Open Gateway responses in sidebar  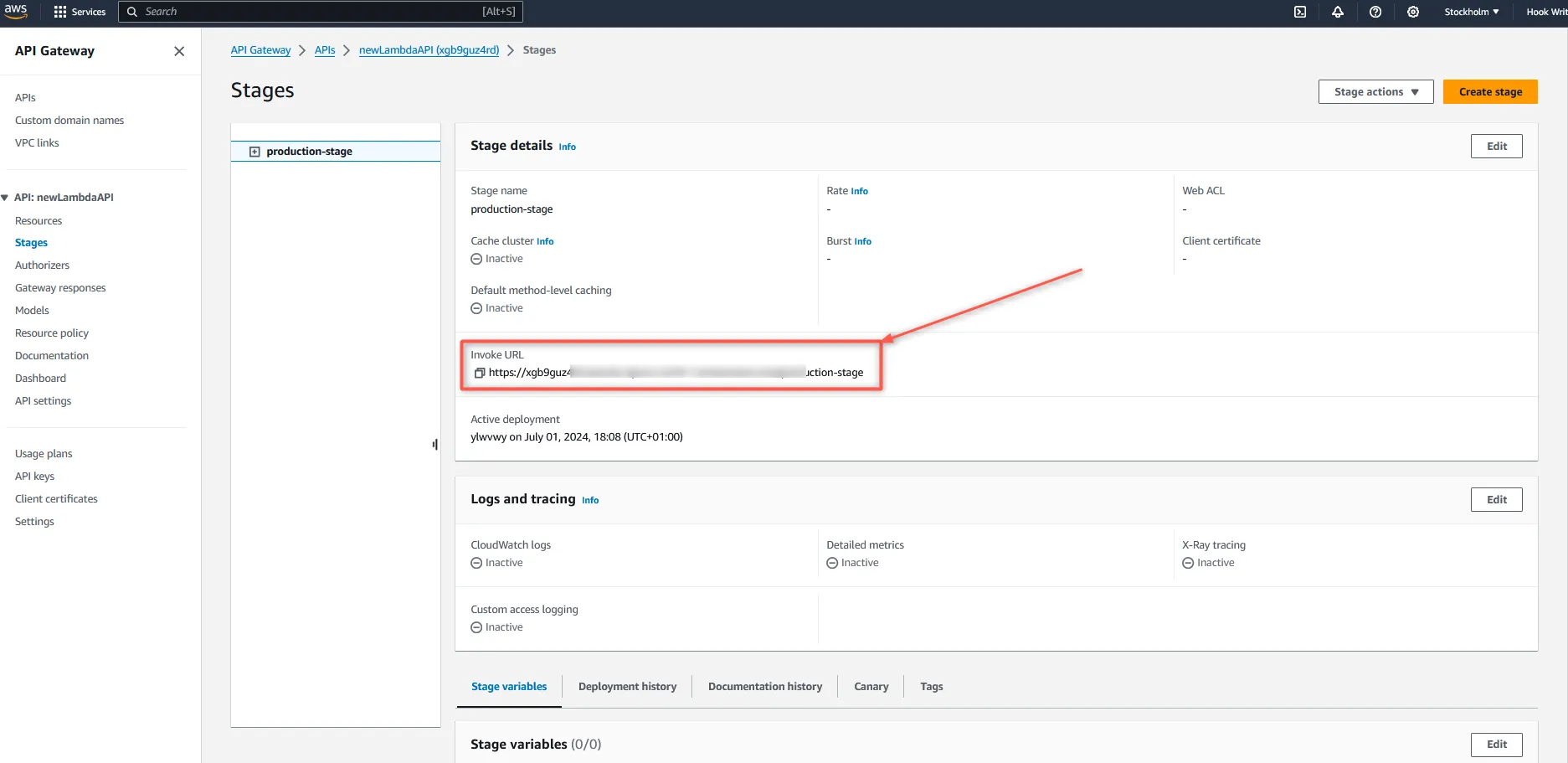60,288
